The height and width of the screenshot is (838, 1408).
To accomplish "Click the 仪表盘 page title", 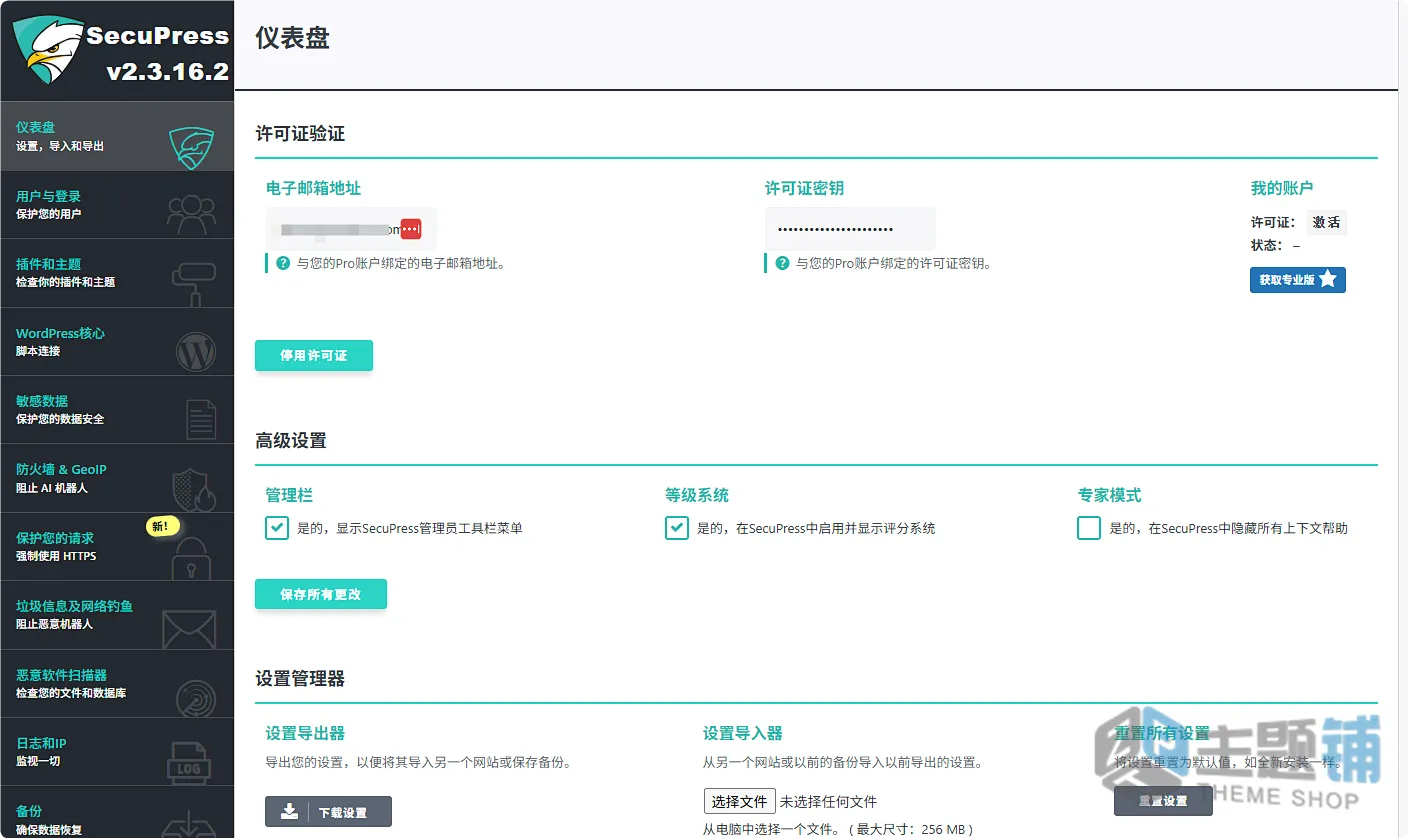I will [x=292, y=38].
